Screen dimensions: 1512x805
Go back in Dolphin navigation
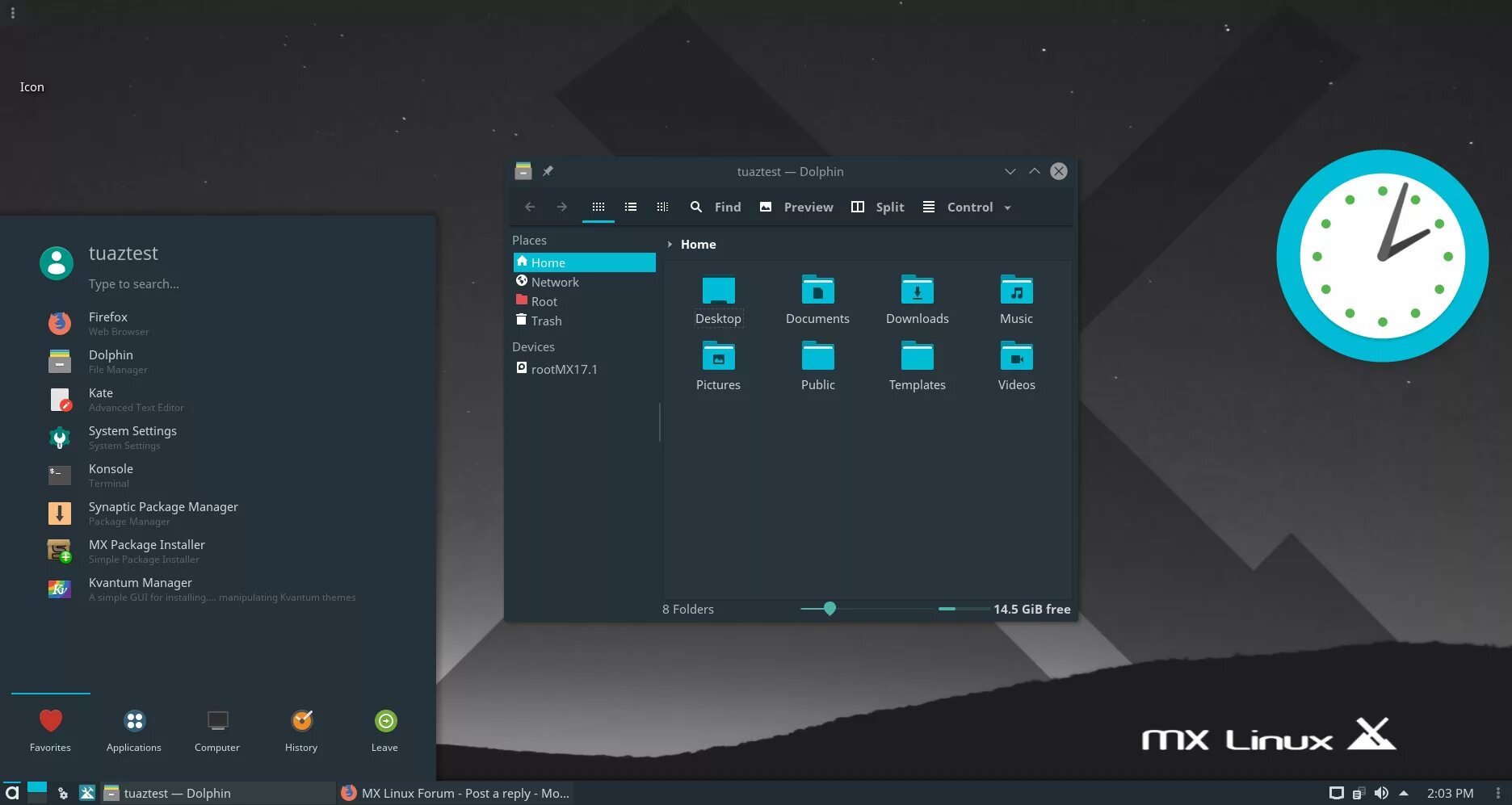click(x=530, y=207)
